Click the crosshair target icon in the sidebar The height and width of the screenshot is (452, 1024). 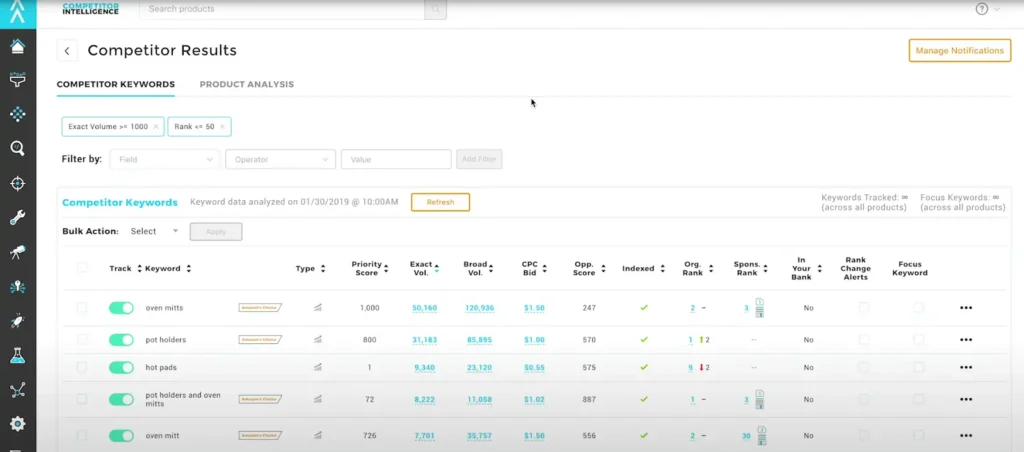point(17,183)
